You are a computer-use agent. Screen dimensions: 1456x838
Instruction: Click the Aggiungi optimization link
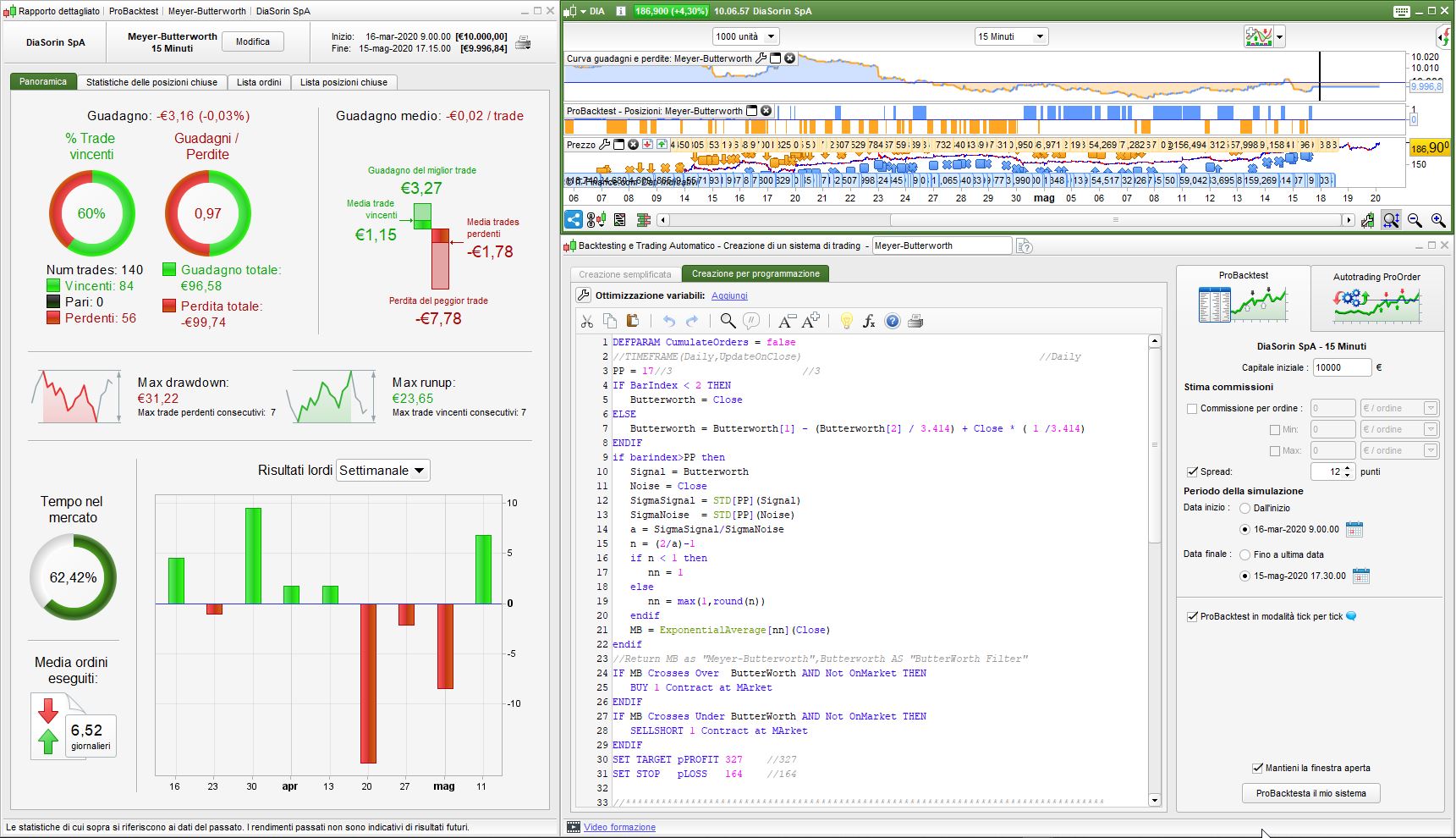coord(729,295)
